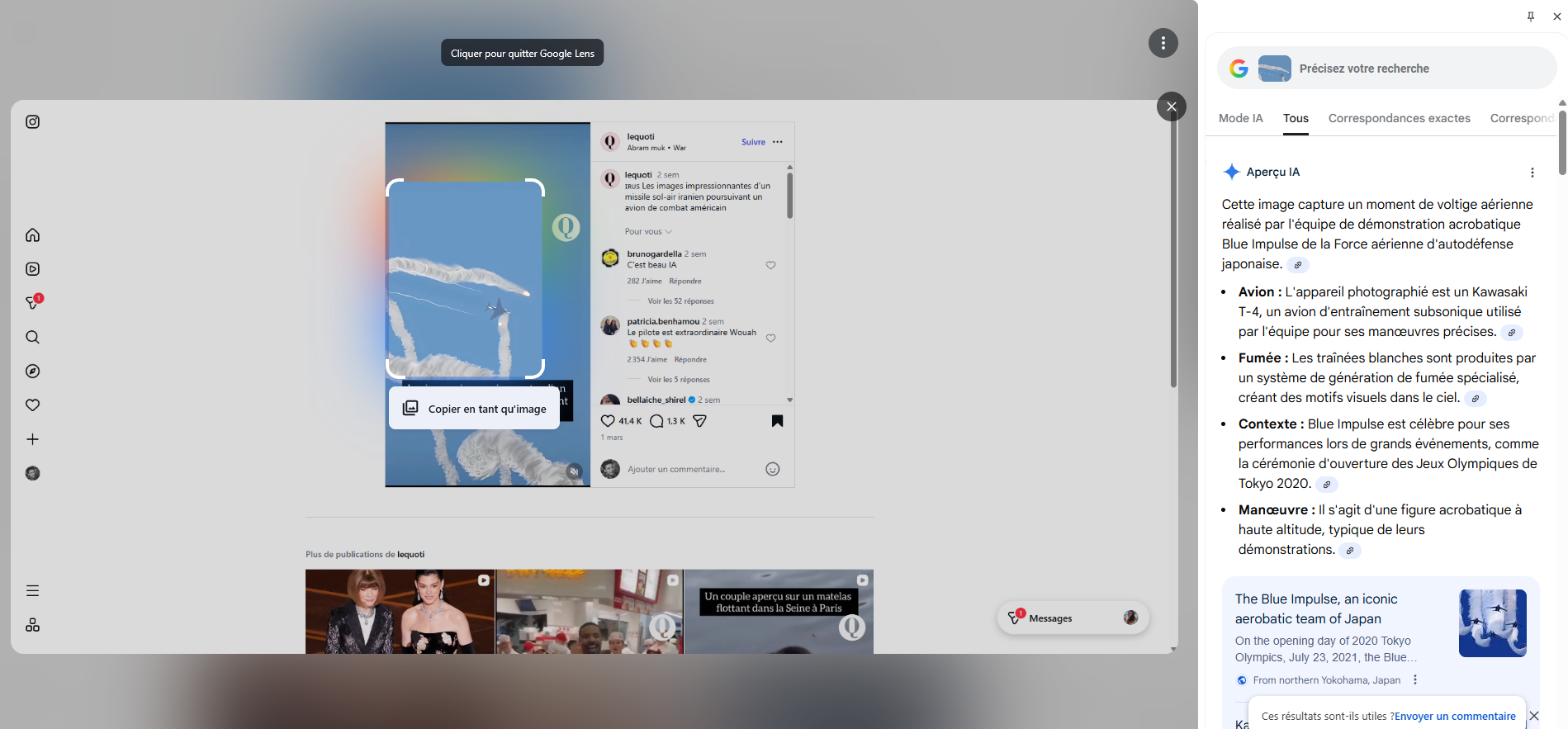Click 'Copier en tant qu'image' button
This screenshot has width=1568, height=729.
[475, 409]
